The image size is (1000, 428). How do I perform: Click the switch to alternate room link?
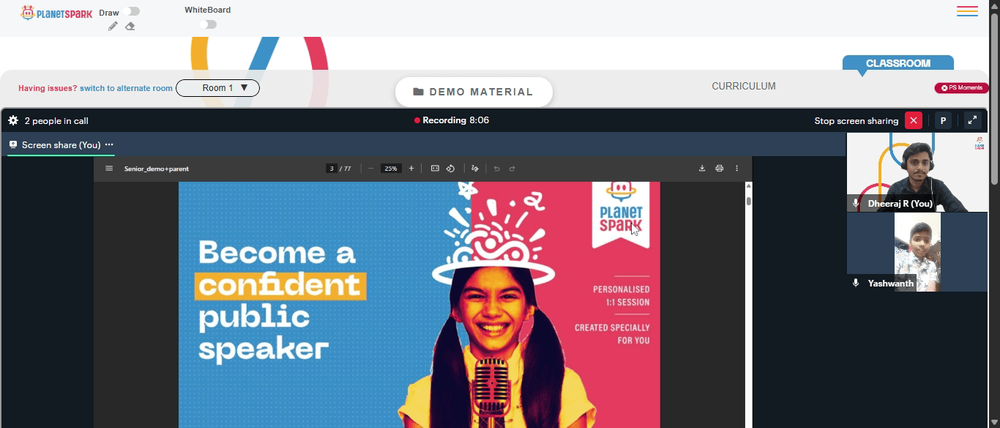126,88
